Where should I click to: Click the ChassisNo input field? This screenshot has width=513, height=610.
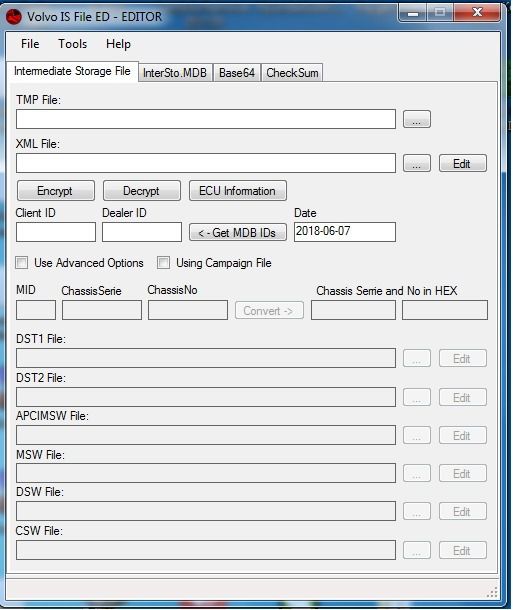pyautogui.click(x=188, y=310)
